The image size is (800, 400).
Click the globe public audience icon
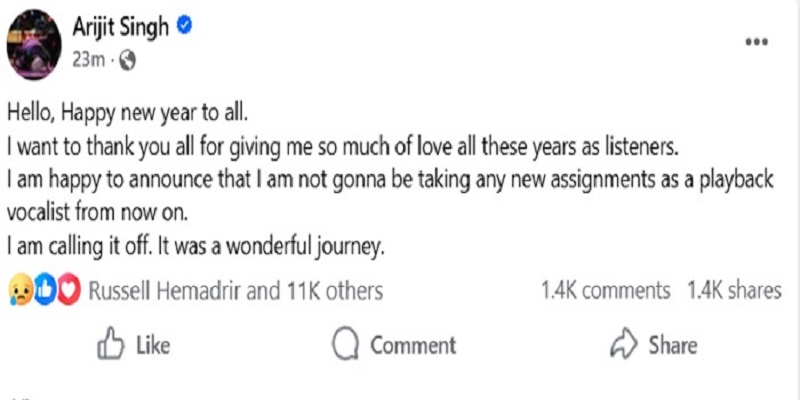click(127, 59)
